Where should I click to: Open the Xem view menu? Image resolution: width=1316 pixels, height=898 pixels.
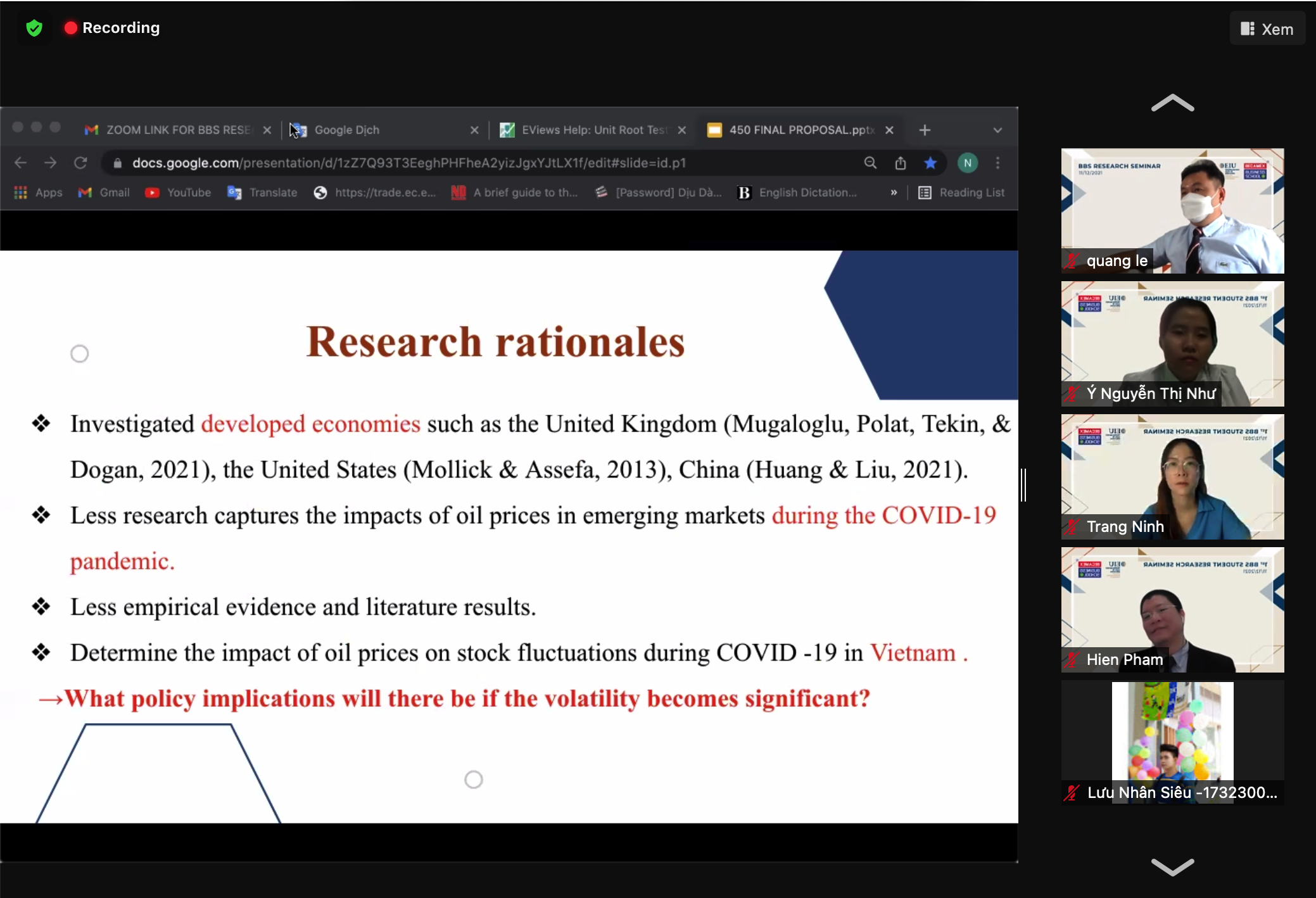[1267, 29]
